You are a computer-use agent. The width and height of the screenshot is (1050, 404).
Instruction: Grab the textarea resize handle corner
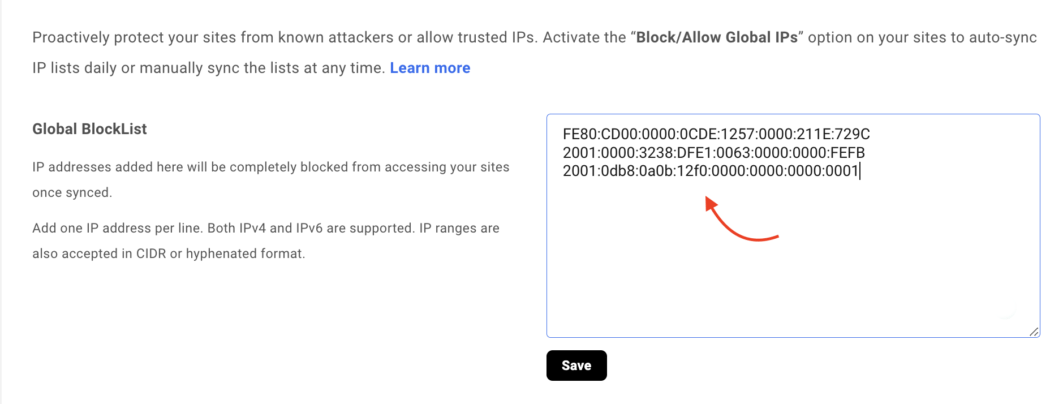coord(1033,330)
